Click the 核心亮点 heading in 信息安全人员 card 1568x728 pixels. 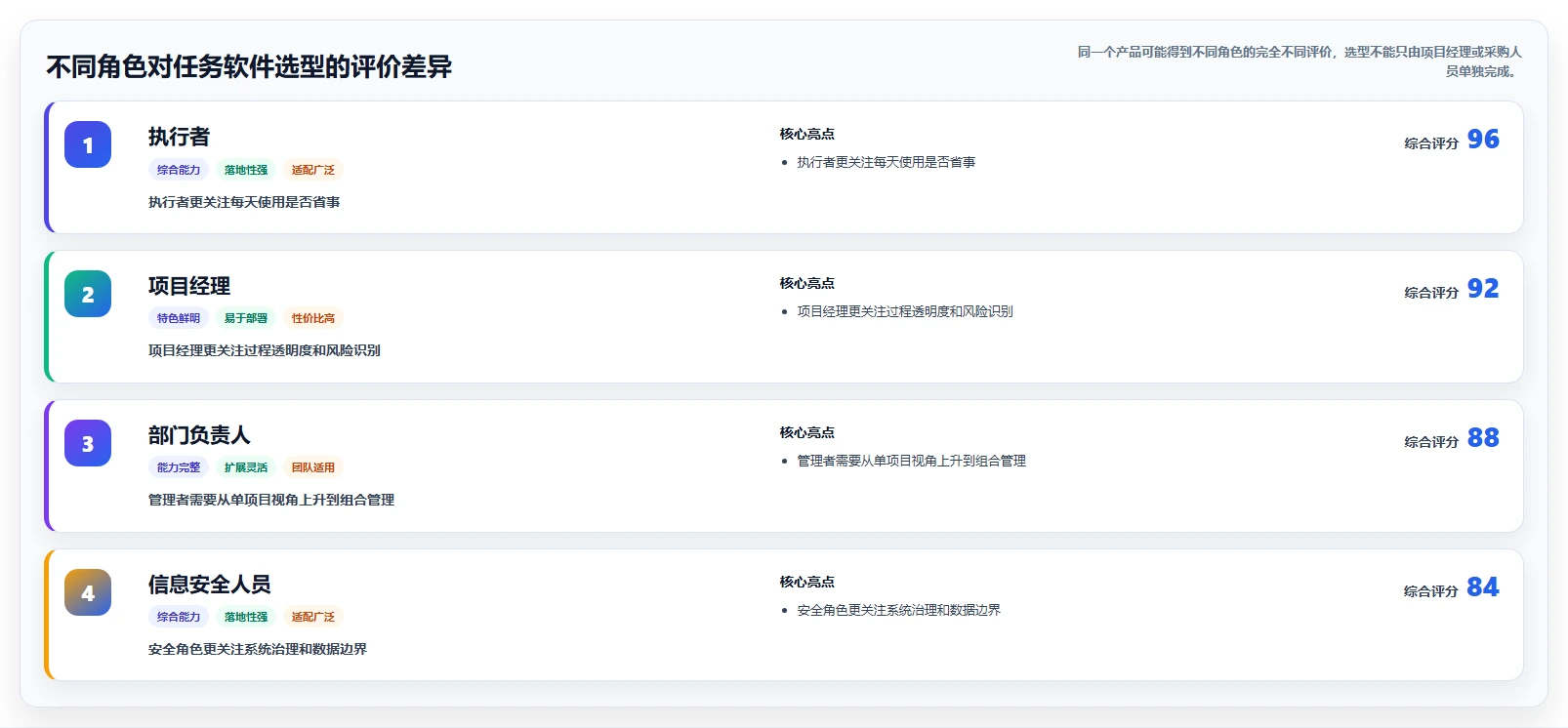pos(807,582)
